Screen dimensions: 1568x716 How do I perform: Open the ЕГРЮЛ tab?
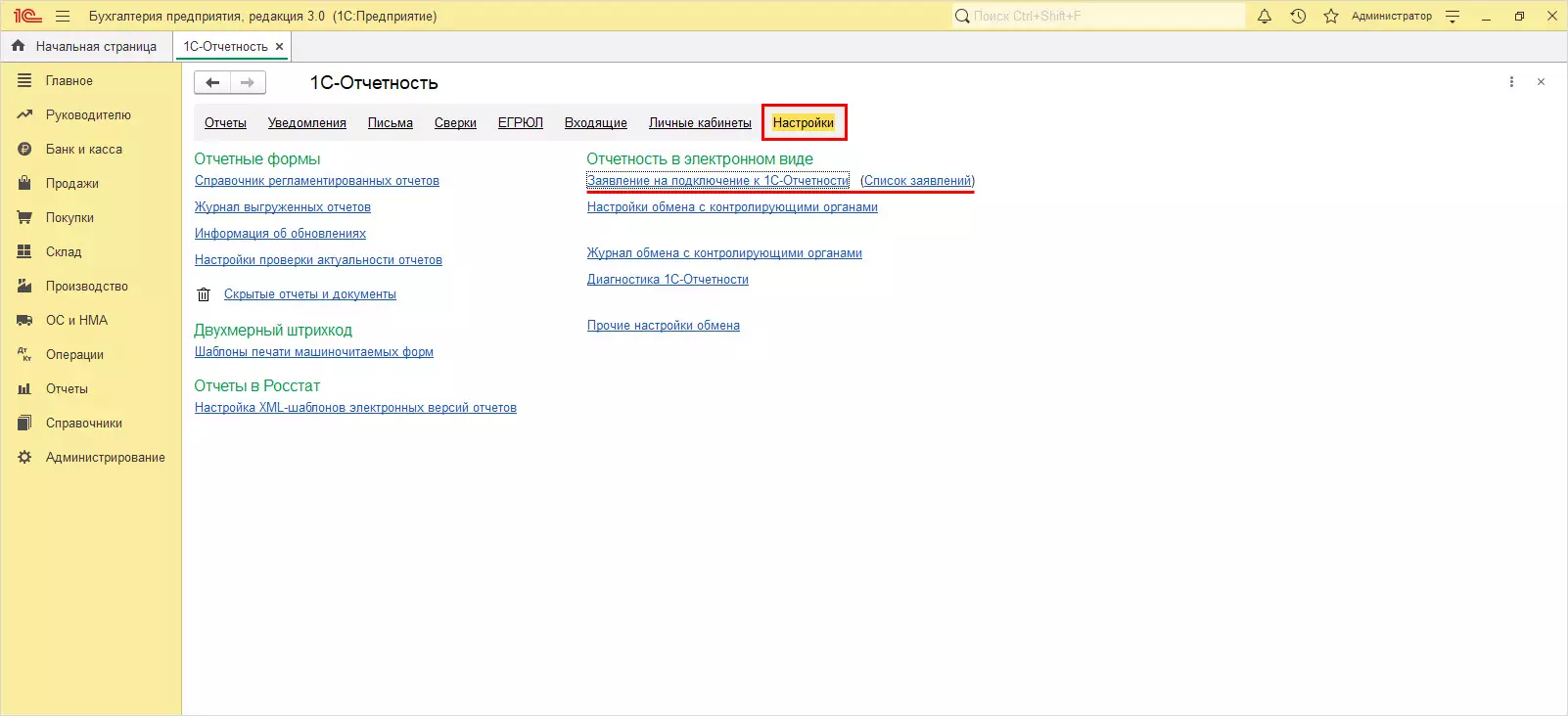(521, 122)
